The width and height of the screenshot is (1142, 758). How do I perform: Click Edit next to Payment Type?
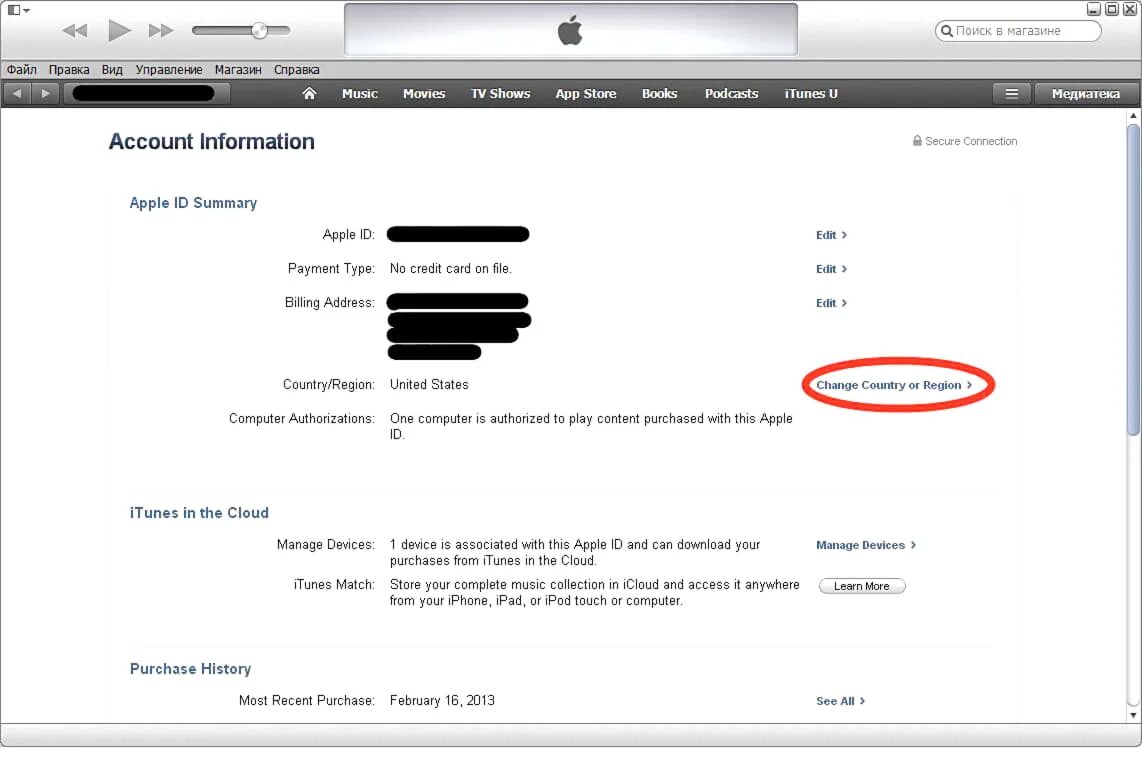(x=831, y=269)
